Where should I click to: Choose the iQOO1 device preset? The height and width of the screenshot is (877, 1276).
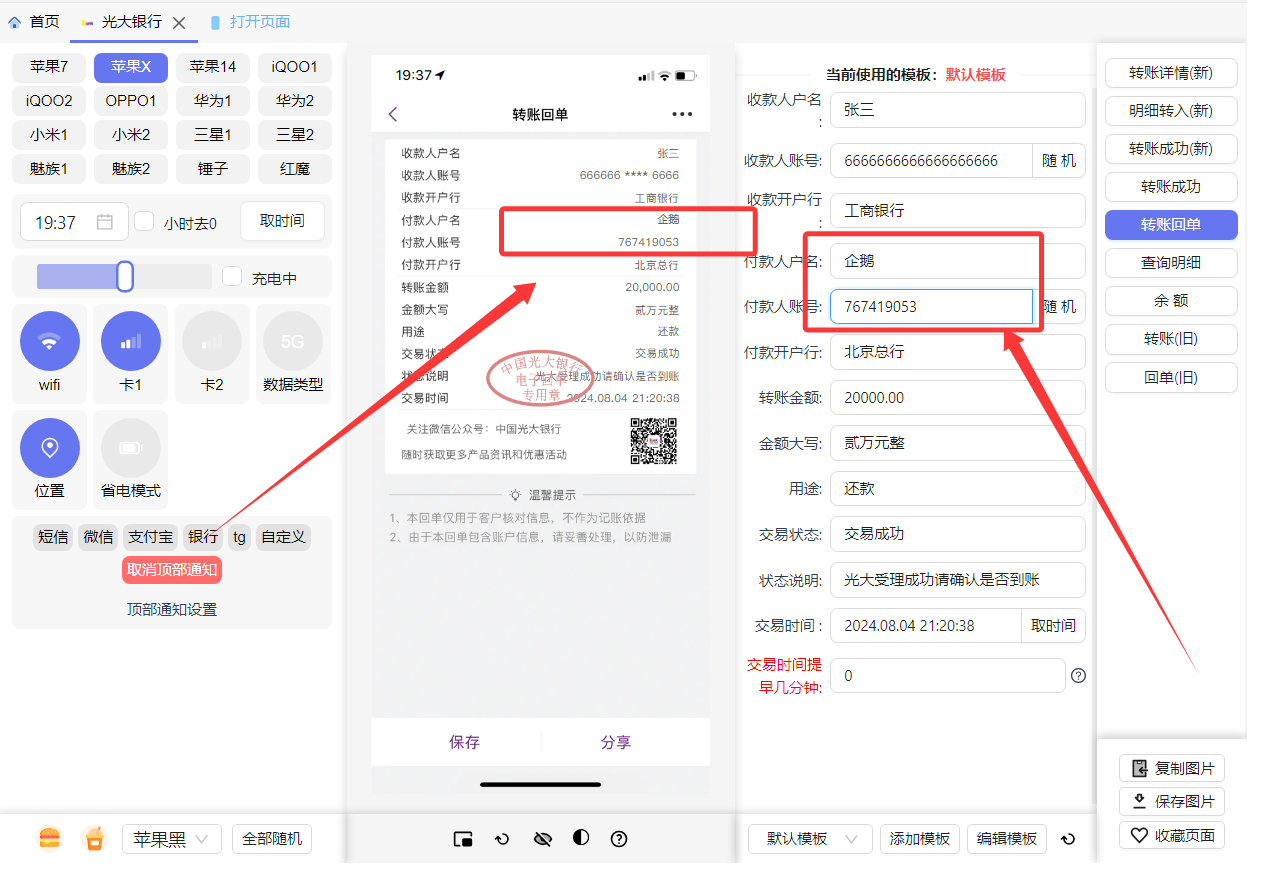295,67
